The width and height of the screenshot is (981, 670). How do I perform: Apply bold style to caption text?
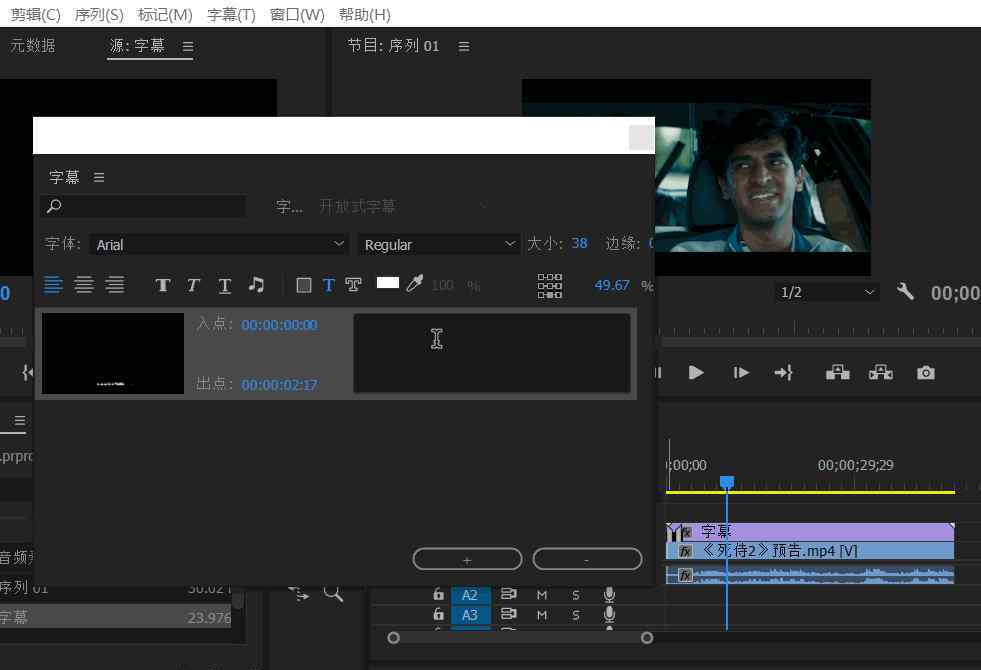point(163,286)
